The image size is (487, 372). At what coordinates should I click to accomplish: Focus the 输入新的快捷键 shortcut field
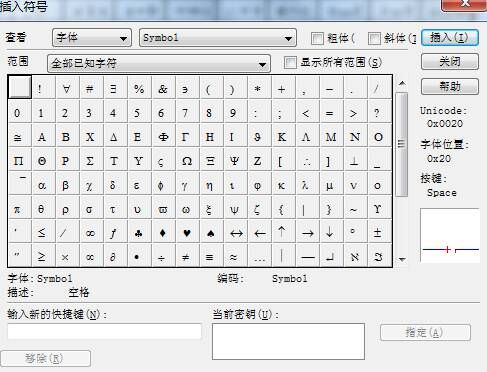point(104,331)
